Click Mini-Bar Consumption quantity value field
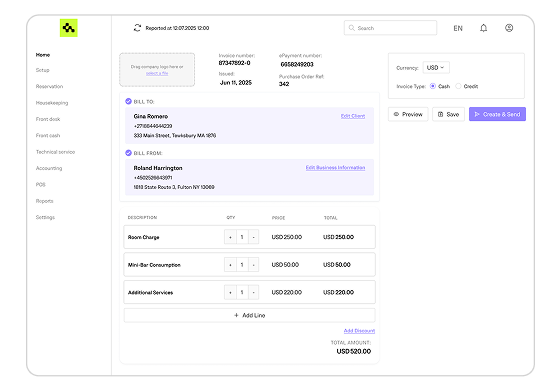The height and width of the screenshot is (391, 560). [242, 265]
